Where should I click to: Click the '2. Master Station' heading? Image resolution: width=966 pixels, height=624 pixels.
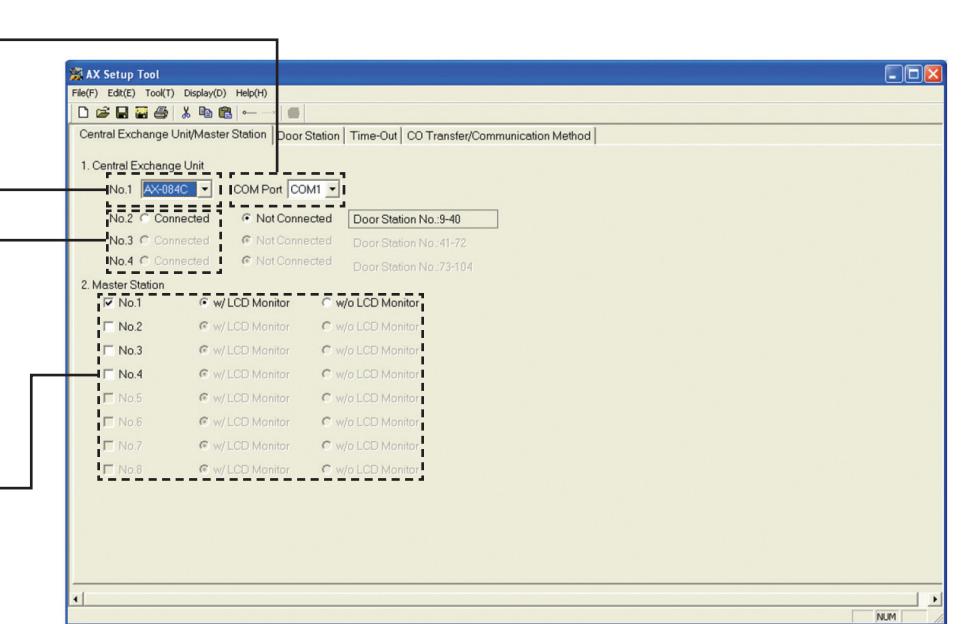click(x=123, y=285)
